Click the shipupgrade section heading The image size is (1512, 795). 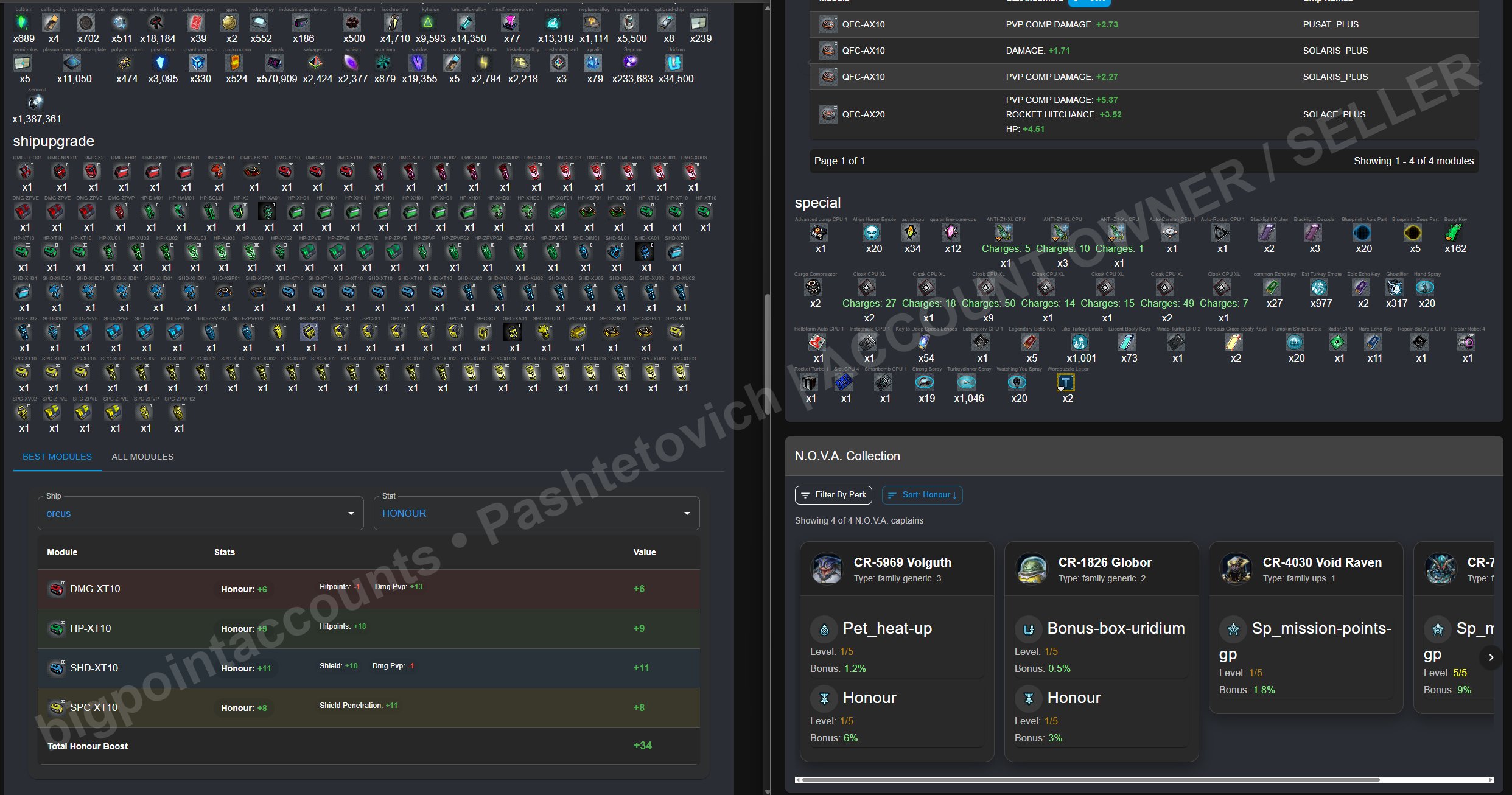point(54,141)
